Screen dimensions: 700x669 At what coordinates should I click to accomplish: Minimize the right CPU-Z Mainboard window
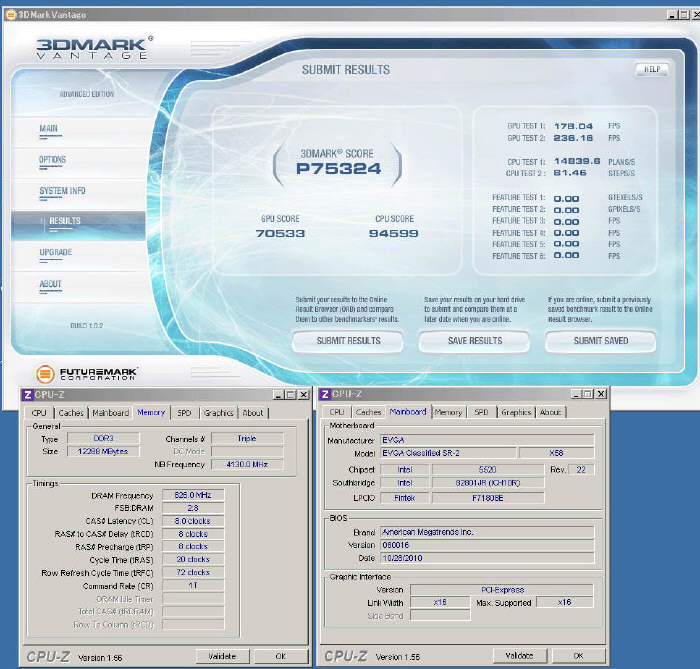click(576, 394)
